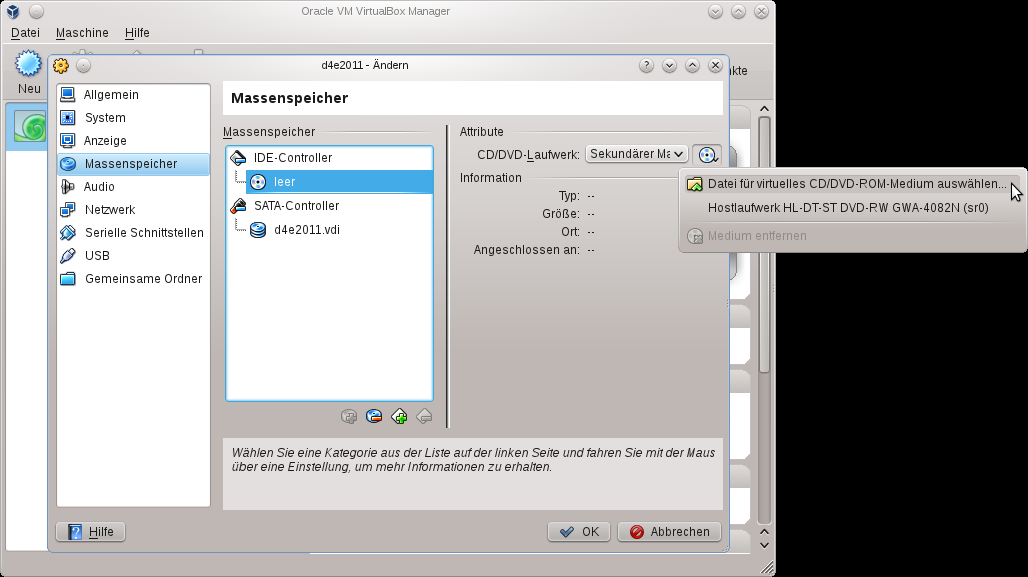This screenshot has width=1028, height=577.
Task: Click the add controller icon
Action: [x=399, y=416]
